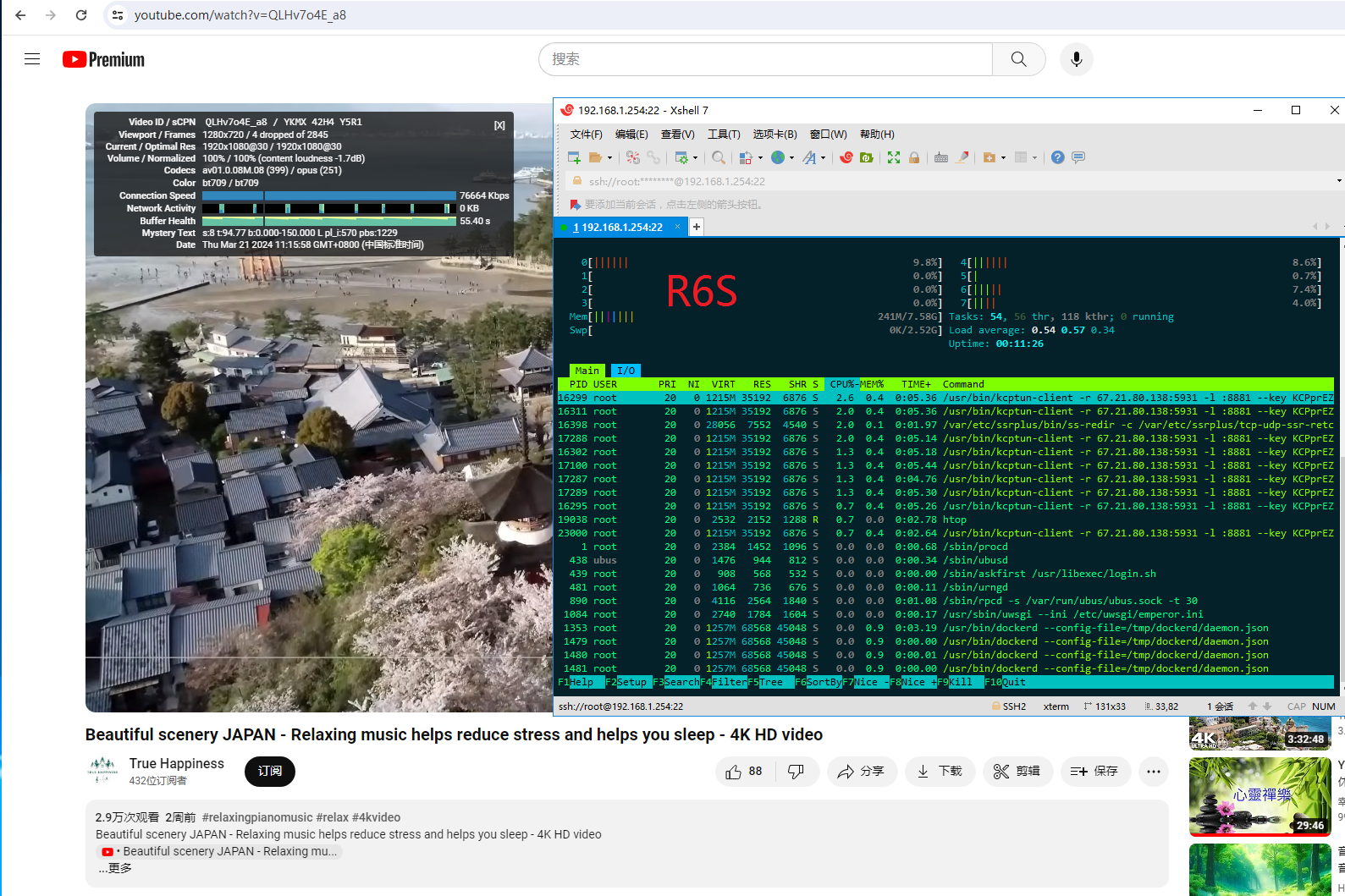Image resolution: width=1345 pixels, height=896 pixels.
Task: Click the Xshell reconnect chain icon
Action: (653, 157)
